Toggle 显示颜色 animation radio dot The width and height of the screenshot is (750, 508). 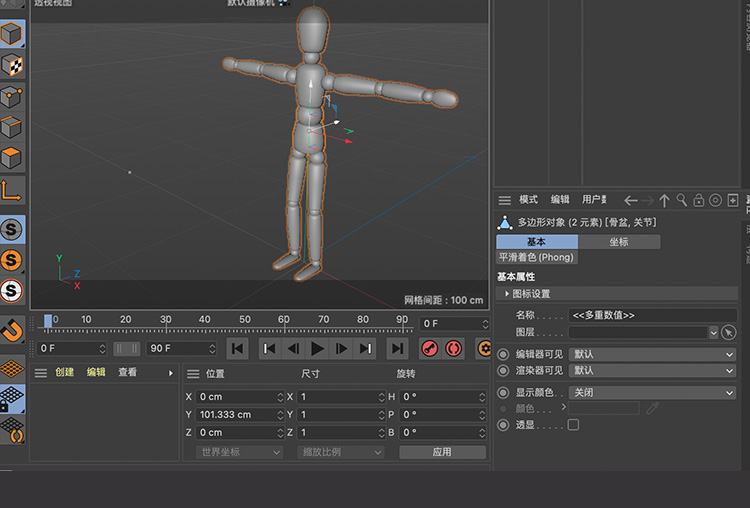click(x=503, y=393)
